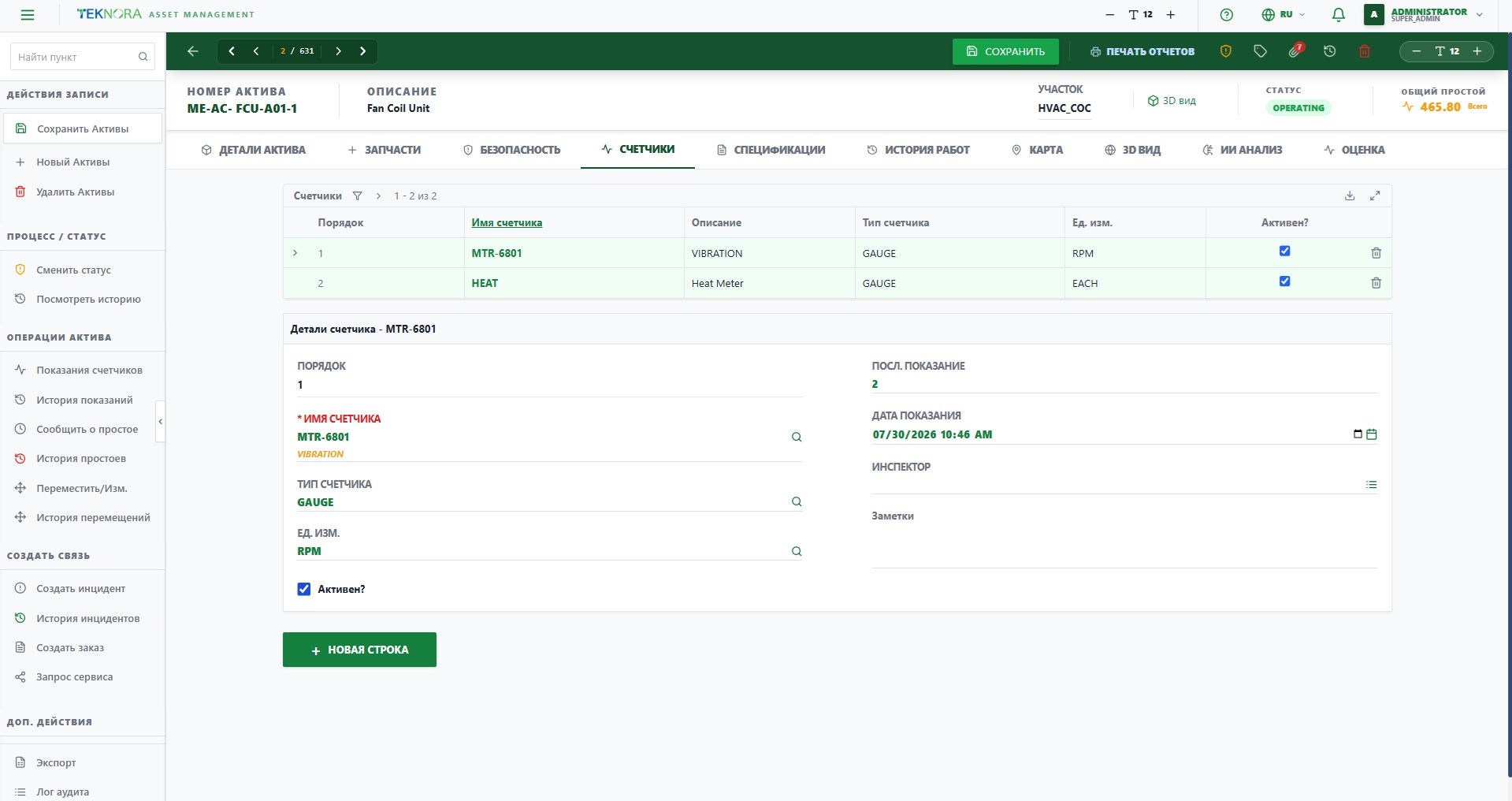Toggle the Активен? checkbox in meter details
The image size is (1512, 801).
click(304, 589)
